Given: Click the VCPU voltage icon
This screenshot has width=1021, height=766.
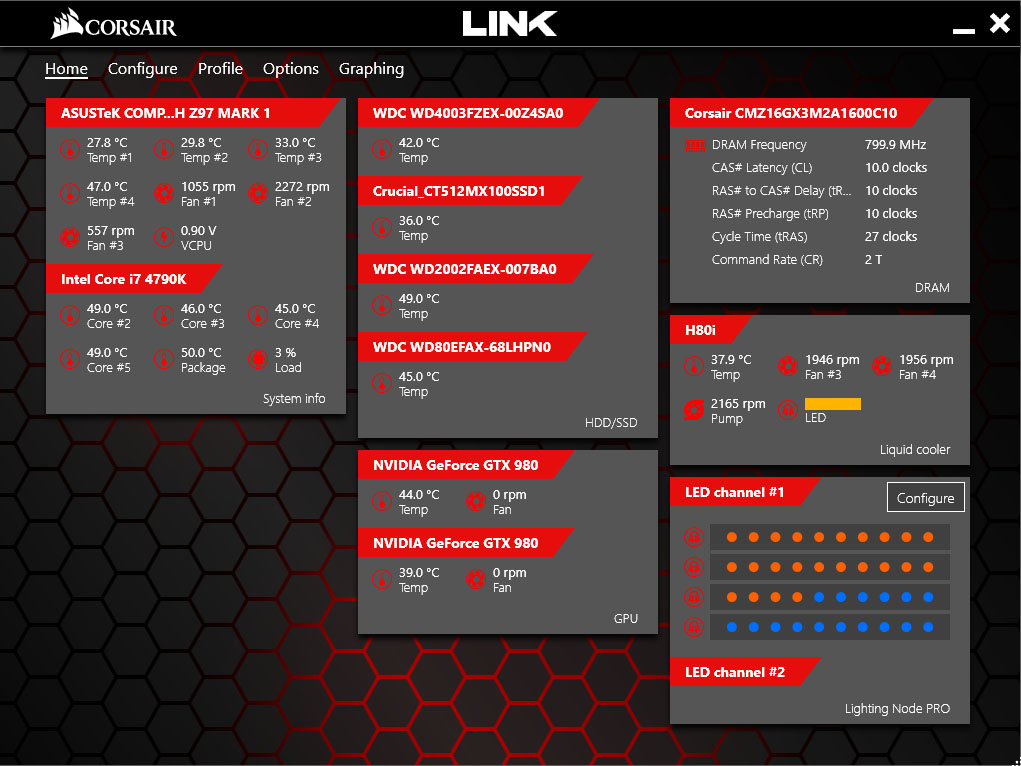Looking at the screenshot, I should (x=163, y=238).
